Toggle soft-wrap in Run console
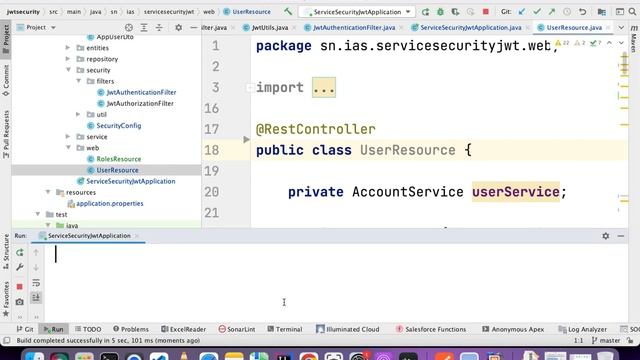 (x=36, y=282)
